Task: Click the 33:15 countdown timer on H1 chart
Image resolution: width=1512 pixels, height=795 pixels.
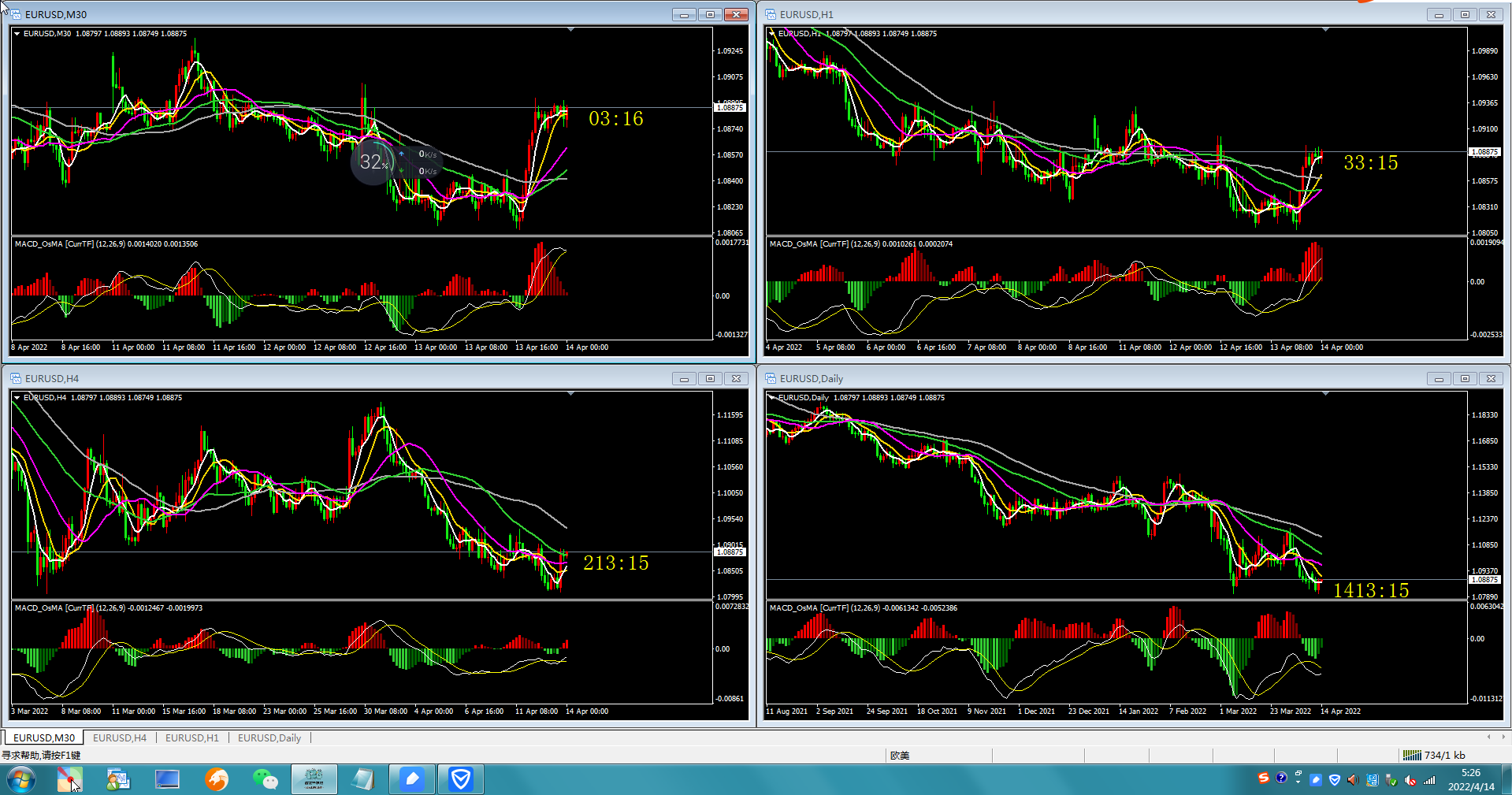Action: (1371, 163)
